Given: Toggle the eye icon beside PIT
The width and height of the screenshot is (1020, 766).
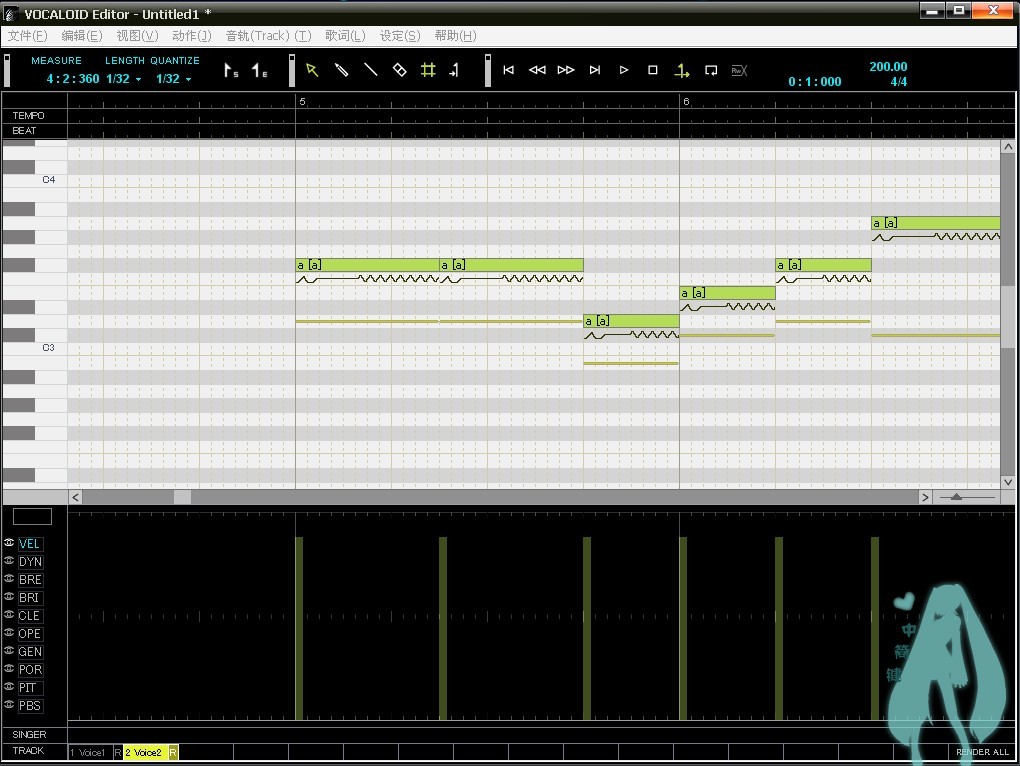Looking at the screenshot, I should 9,687.
